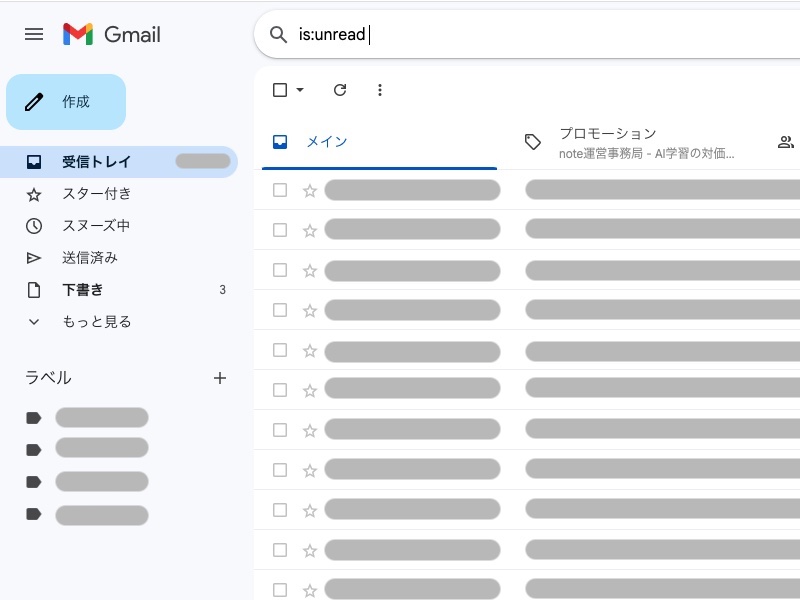Click the 作成 compose button
Viewport: 800px width, 600px height.
[66, 102]
